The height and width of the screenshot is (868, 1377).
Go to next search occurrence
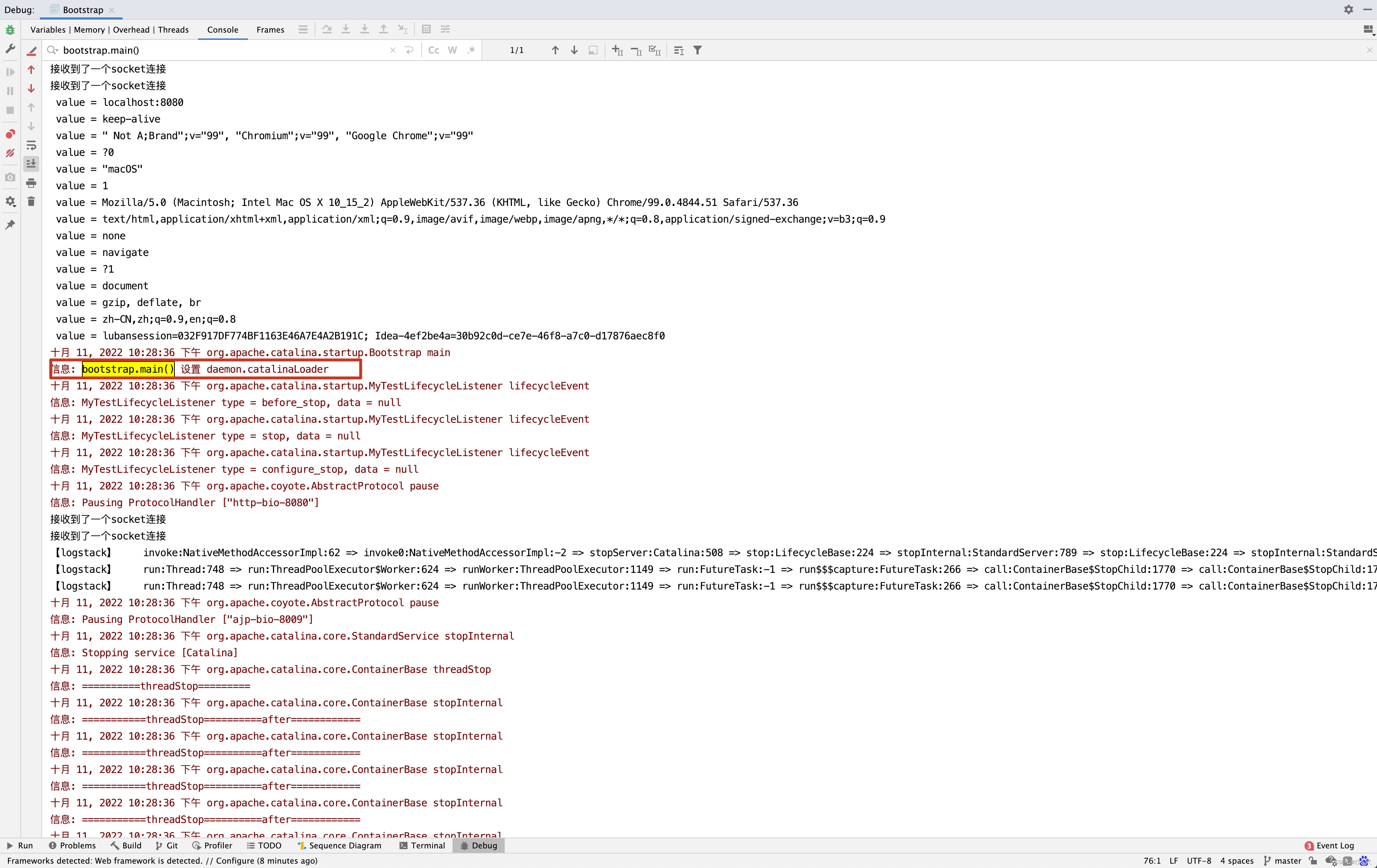[574, 50]
